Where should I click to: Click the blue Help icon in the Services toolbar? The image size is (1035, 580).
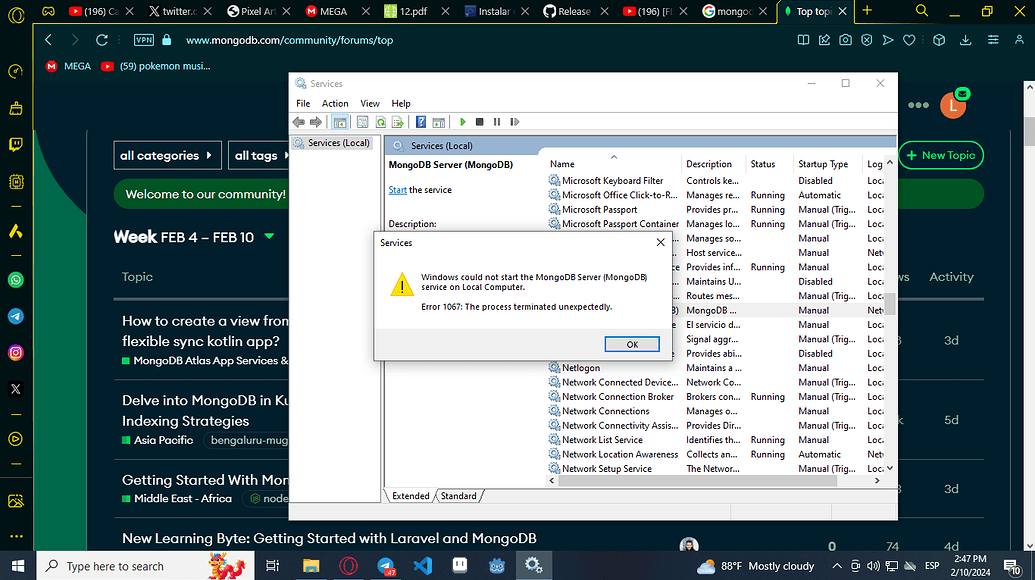pyautogui.click(x=421, y=122)
